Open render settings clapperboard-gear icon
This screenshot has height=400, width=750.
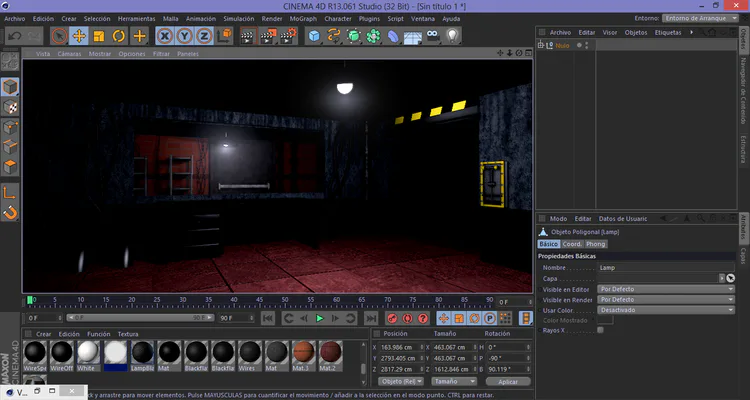[x=288, y=36]
